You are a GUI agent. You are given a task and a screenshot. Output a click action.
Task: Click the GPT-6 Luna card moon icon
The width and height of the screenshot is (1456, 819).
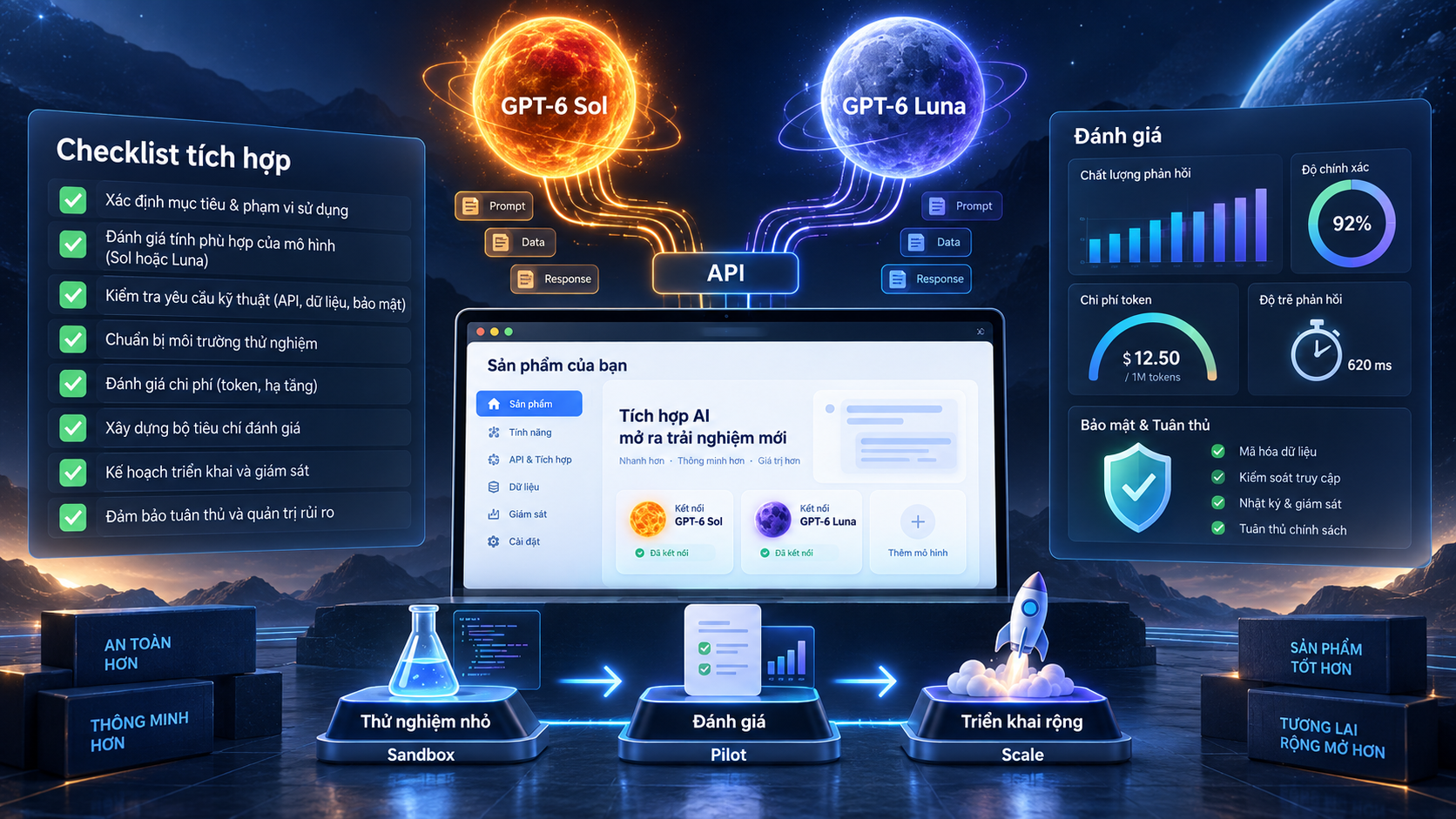(x=772, y=520)
